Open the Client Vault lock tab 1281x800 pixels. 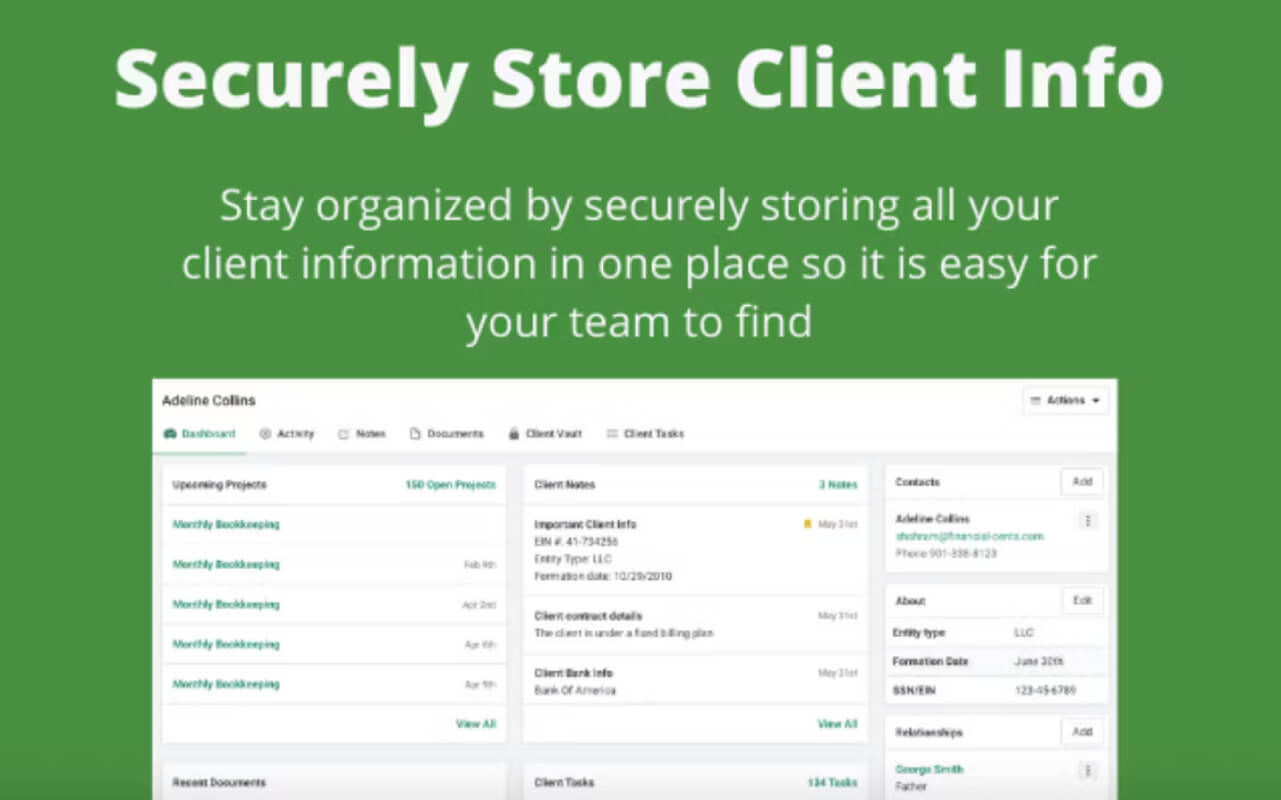pyautogui.click(x=545, y=434)
